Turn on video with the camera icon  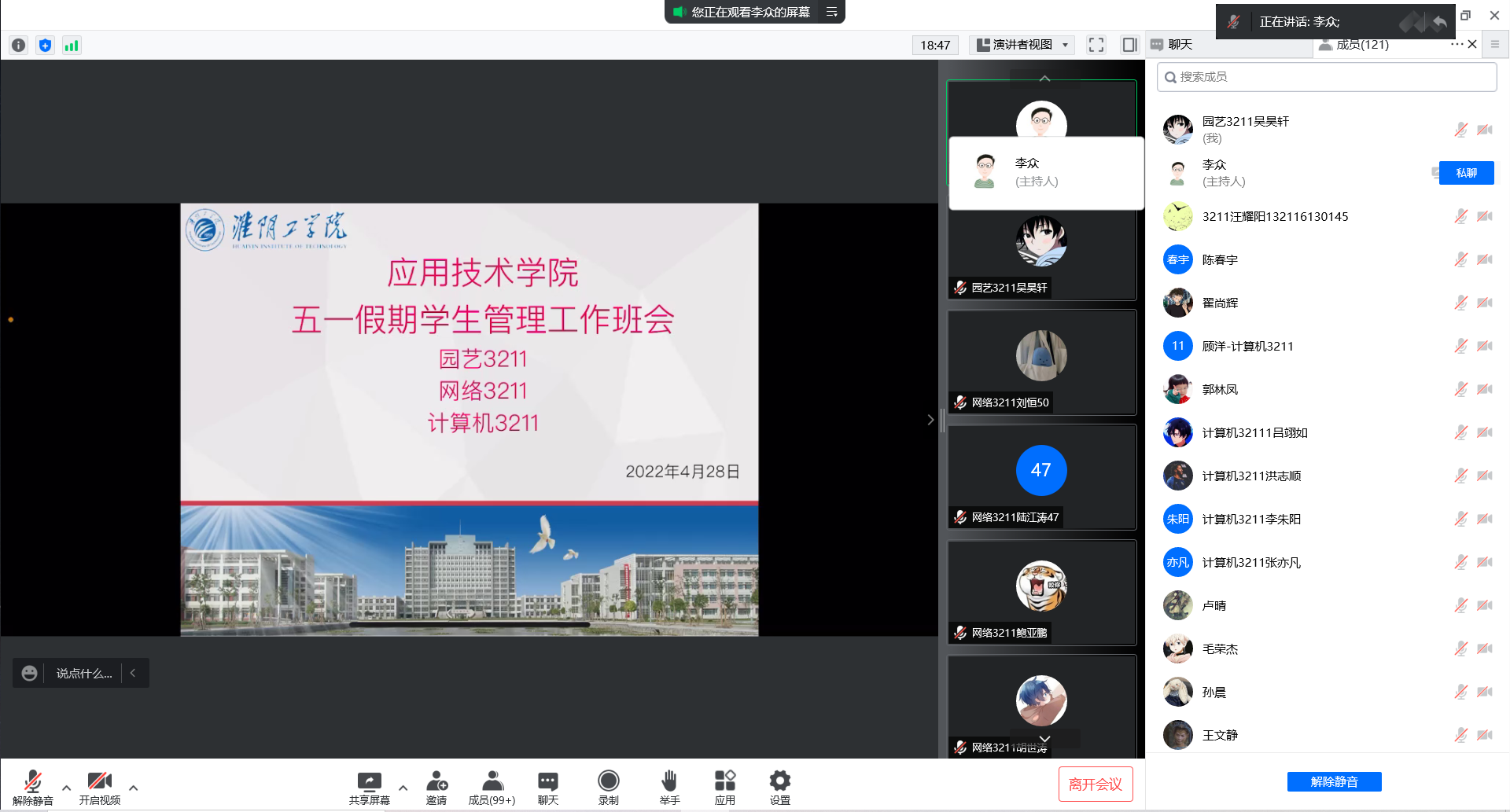pyautogui.click(x=100, y=781)
